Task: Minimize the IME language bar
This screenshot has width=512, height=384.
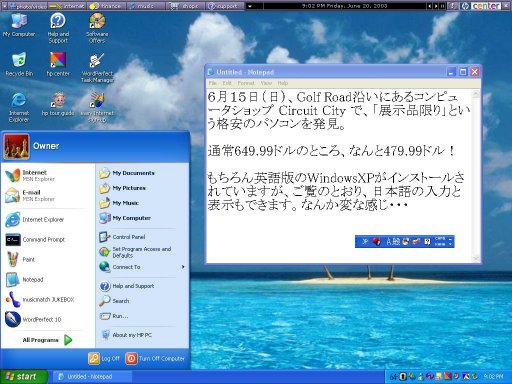Action: [450, 238]
